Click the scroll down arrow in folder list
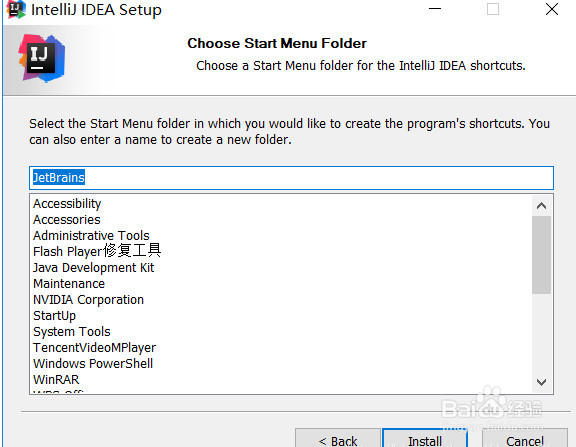The image size is (576, 447). [541, 382]
